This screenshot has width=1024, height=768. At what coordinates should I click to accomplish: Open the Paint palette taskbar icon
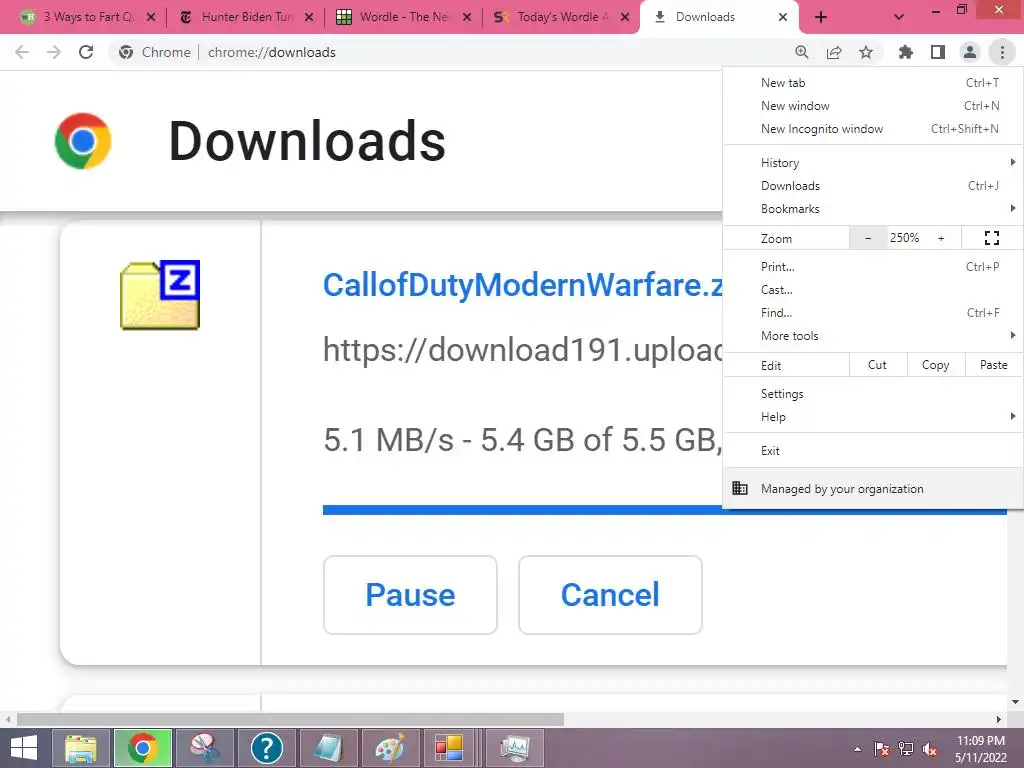click(391, 748)
